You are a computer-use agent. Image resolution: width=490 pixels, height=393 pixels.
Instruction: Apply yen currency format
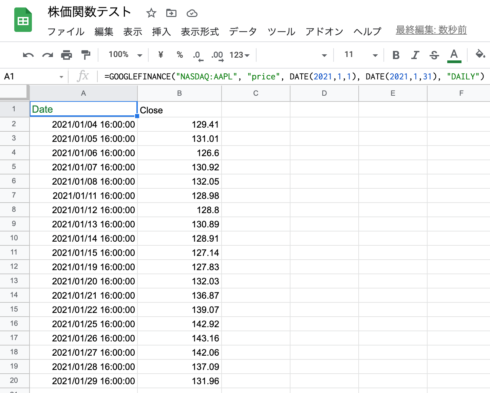[161, 55]
